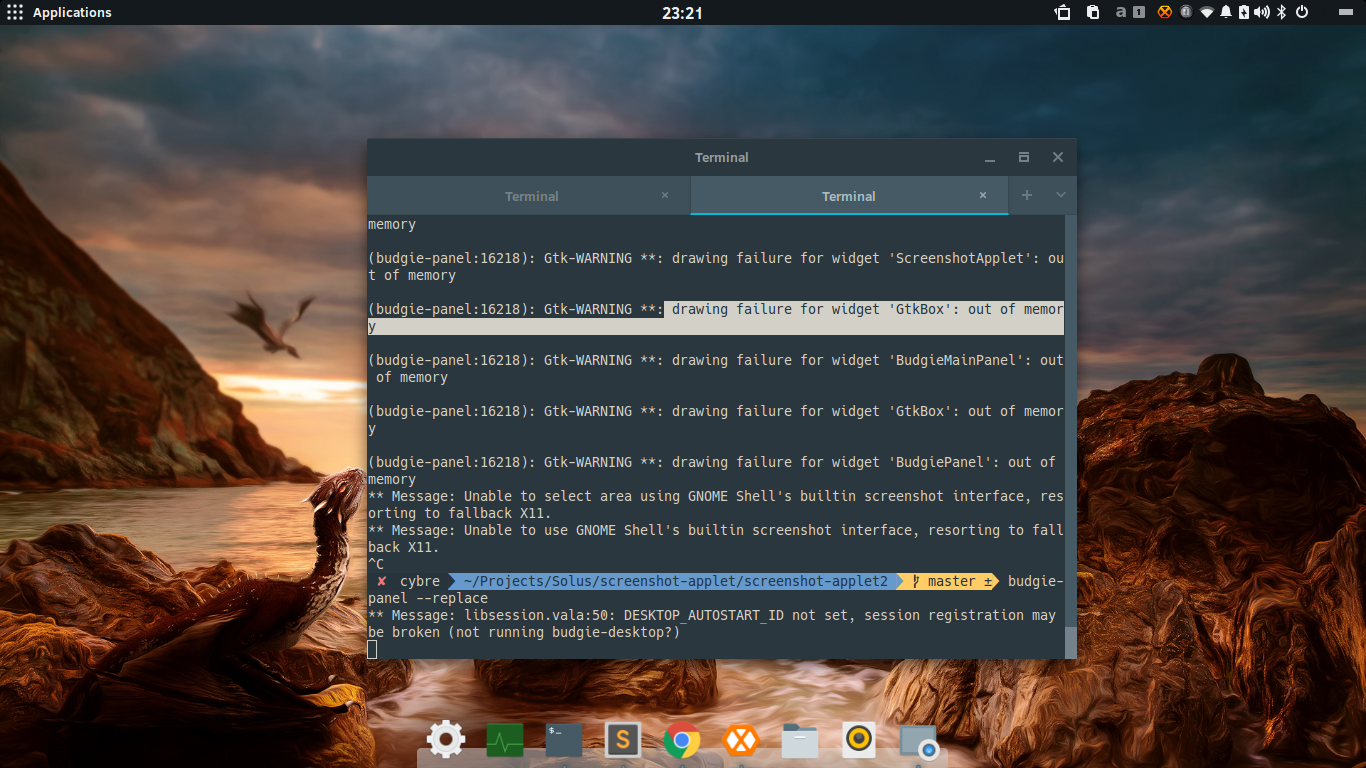Minimize the Terminal window

(x=990, y=158)
